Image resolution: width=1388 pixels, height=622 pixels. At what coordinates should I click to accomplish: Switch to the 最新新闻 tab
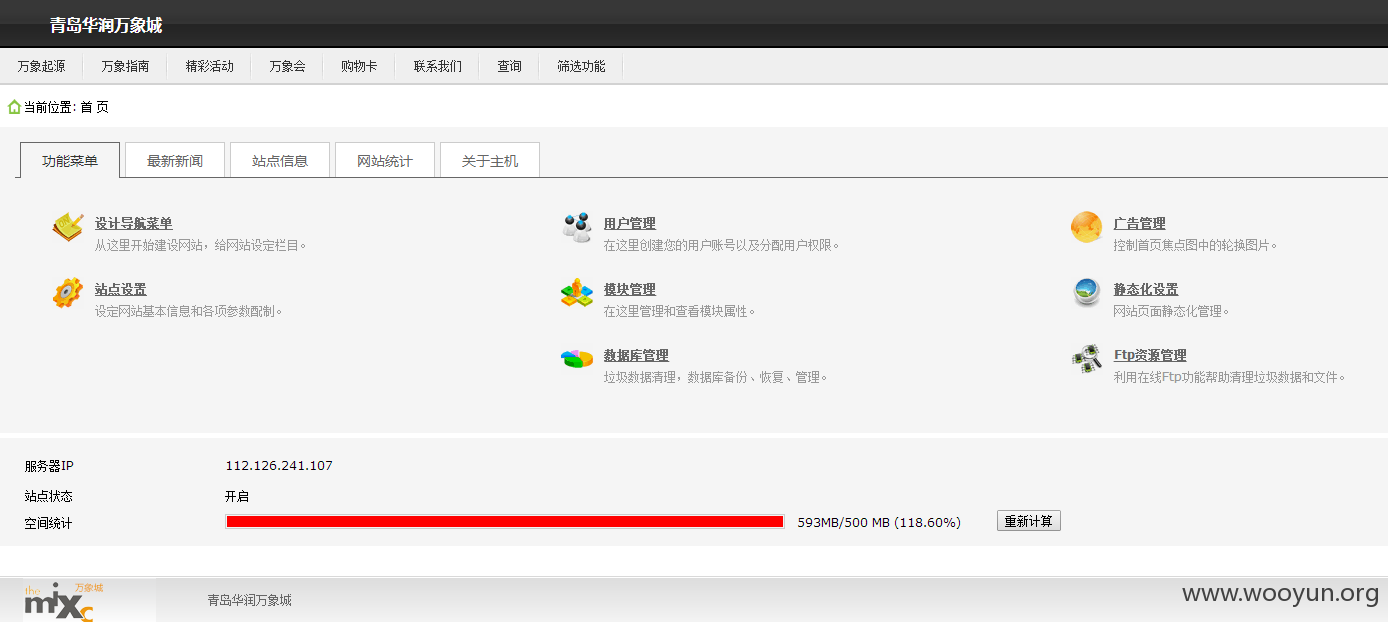(175, 160)
